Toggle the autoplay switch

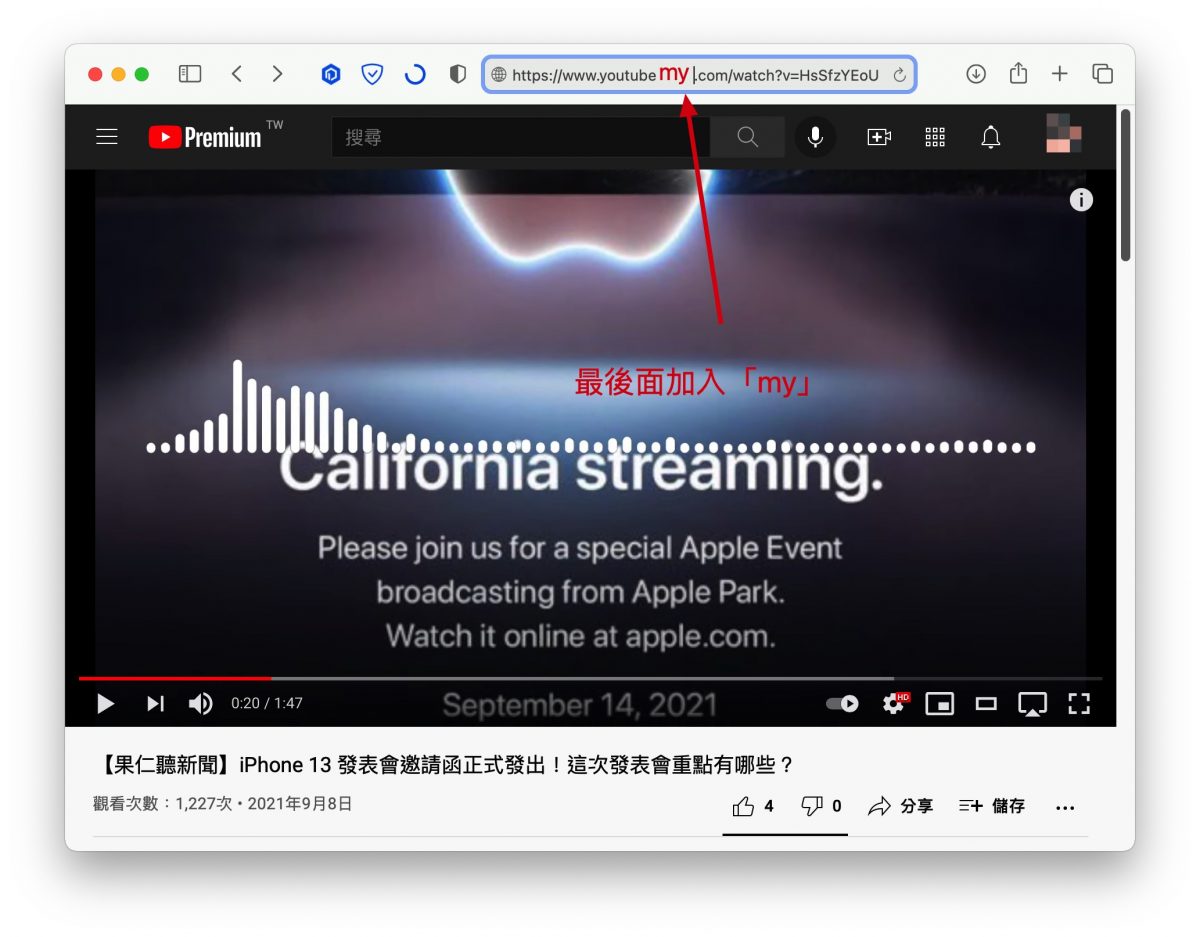[842, 704]
